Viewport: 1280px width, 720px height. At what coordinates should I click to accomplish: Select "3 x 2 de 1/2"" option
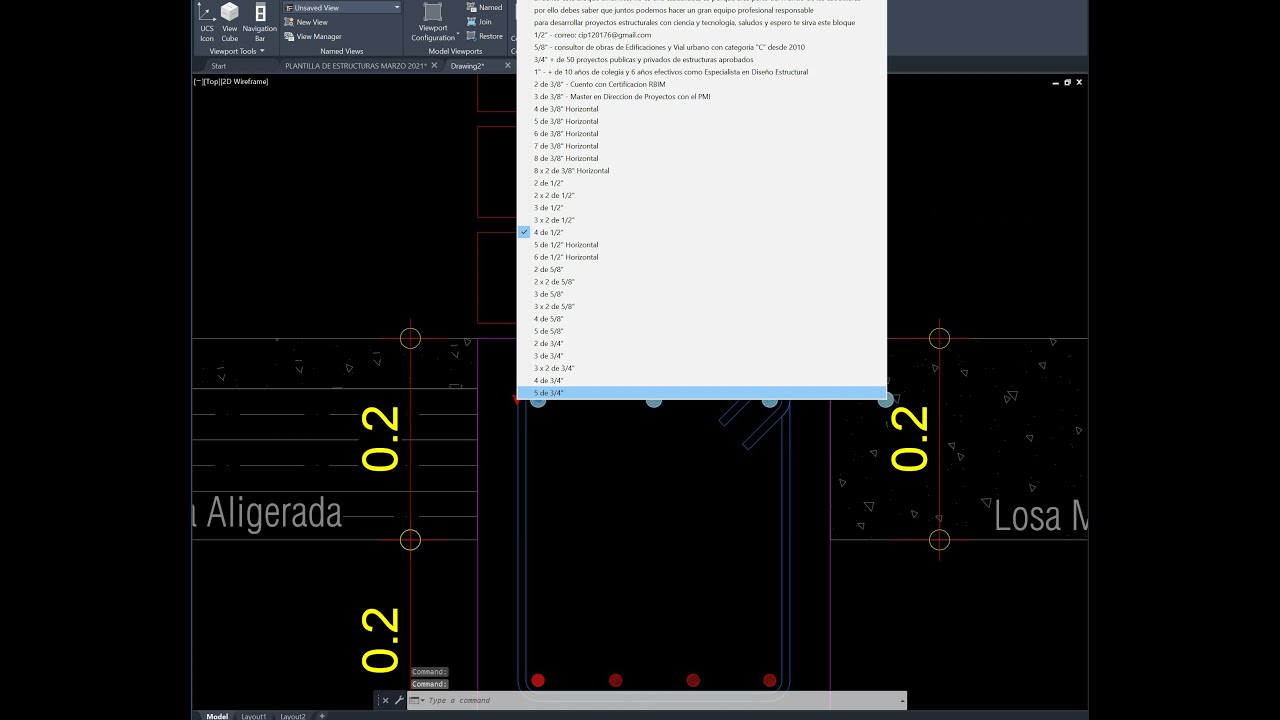(x=701, y=220)
